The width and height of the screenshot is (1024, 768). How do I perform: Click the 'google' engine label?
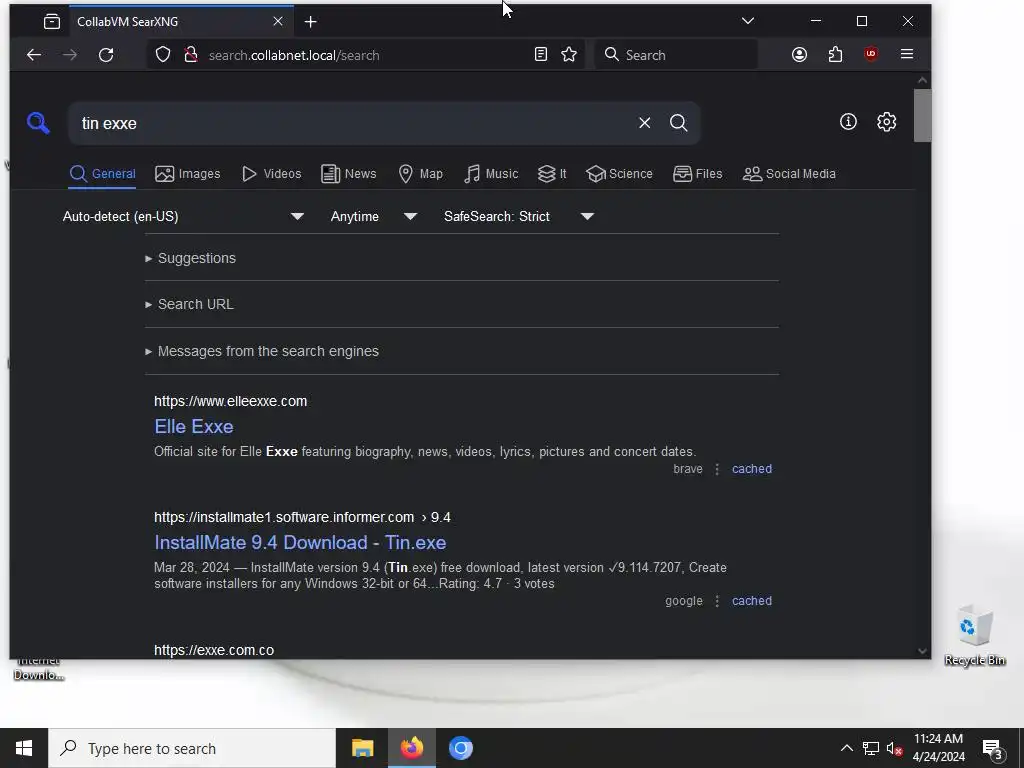click(x=684, y=601)
